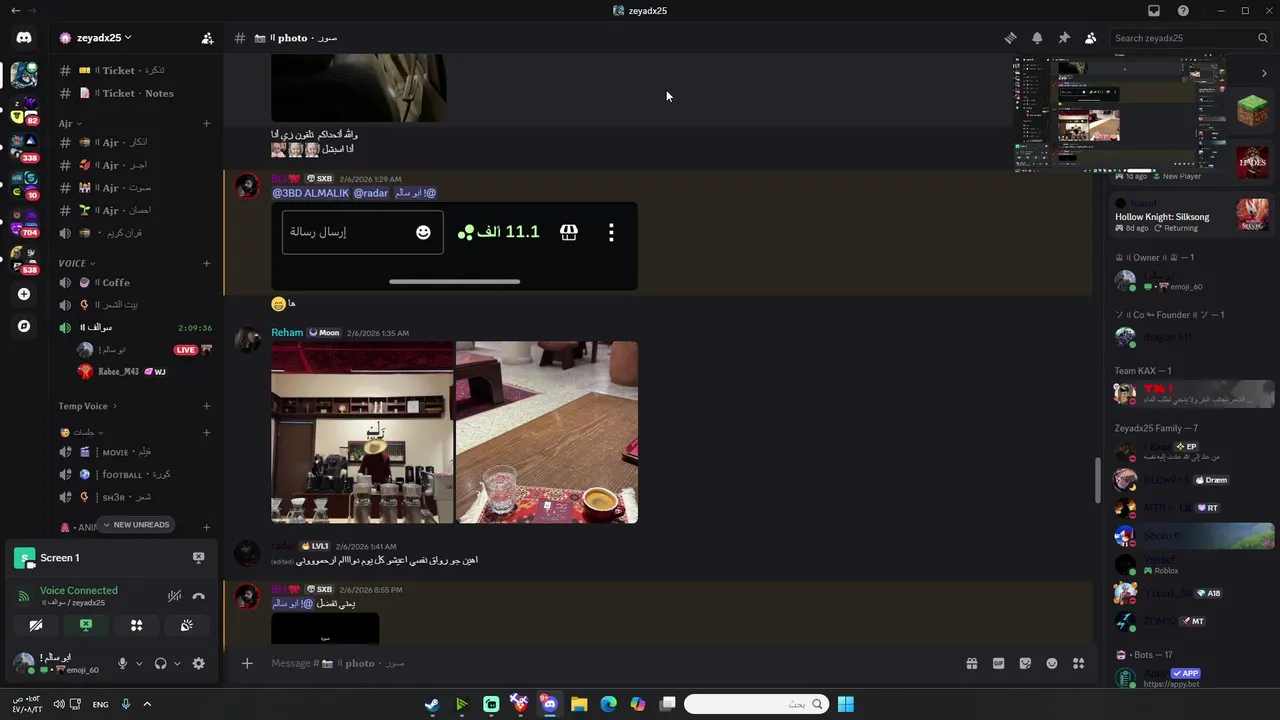Open Steam from the taskbar

pyautogui.click(x=432, y=704)
